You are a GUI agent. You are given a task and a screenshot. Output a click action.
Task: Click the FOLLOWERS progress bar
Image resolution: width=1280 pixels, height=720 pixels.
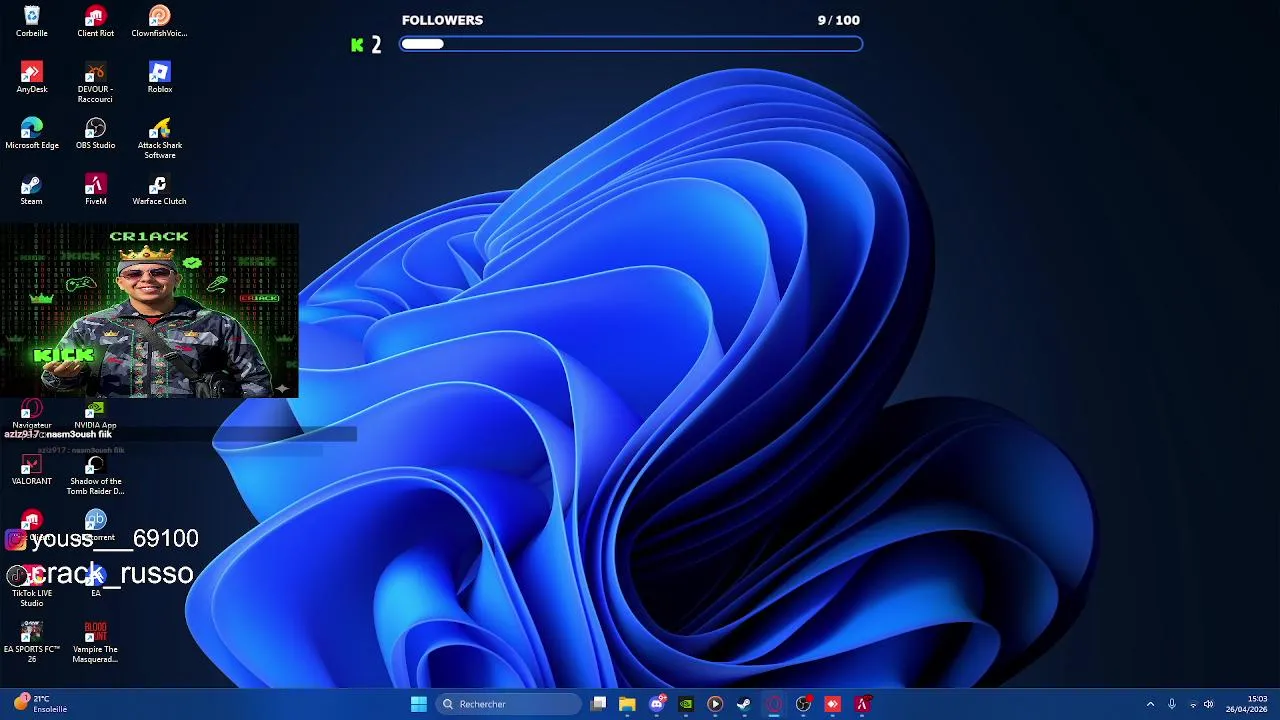(x=631, y=44)
